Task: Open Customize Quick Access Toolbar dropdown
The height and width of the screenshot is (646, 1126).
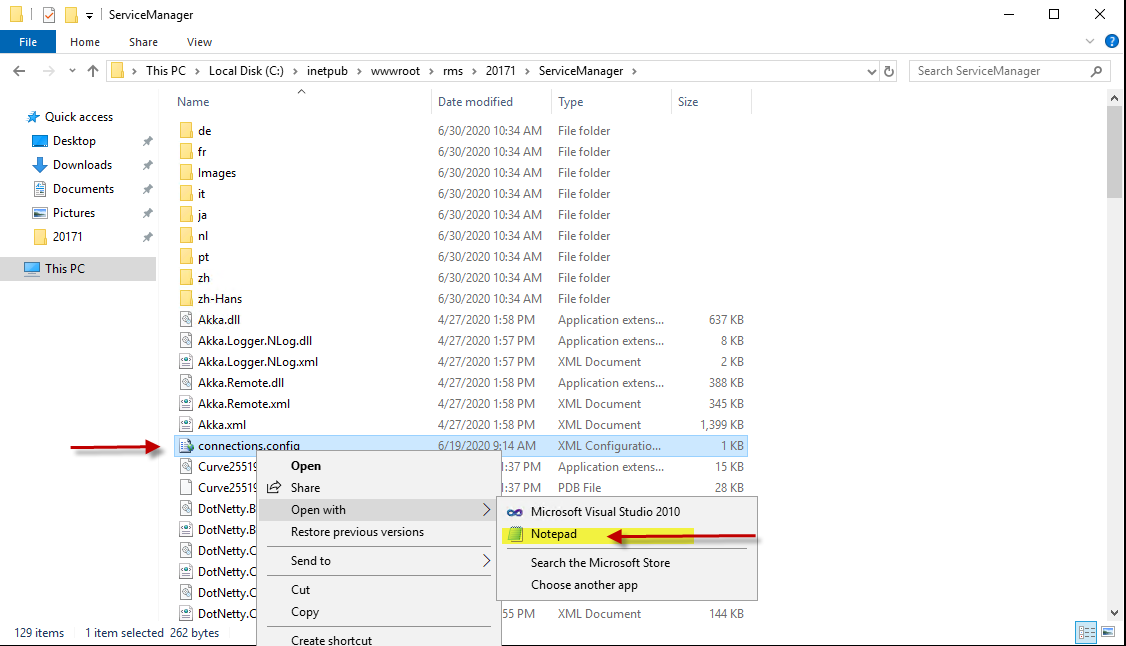Action: 89,15
